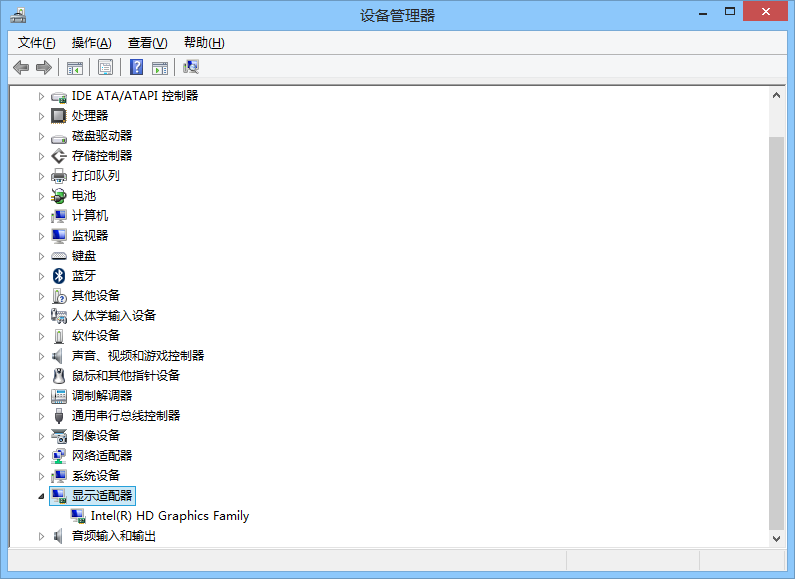
Task: Click the 处理器 processor chip icon
Action: click(x=59, y=116)
